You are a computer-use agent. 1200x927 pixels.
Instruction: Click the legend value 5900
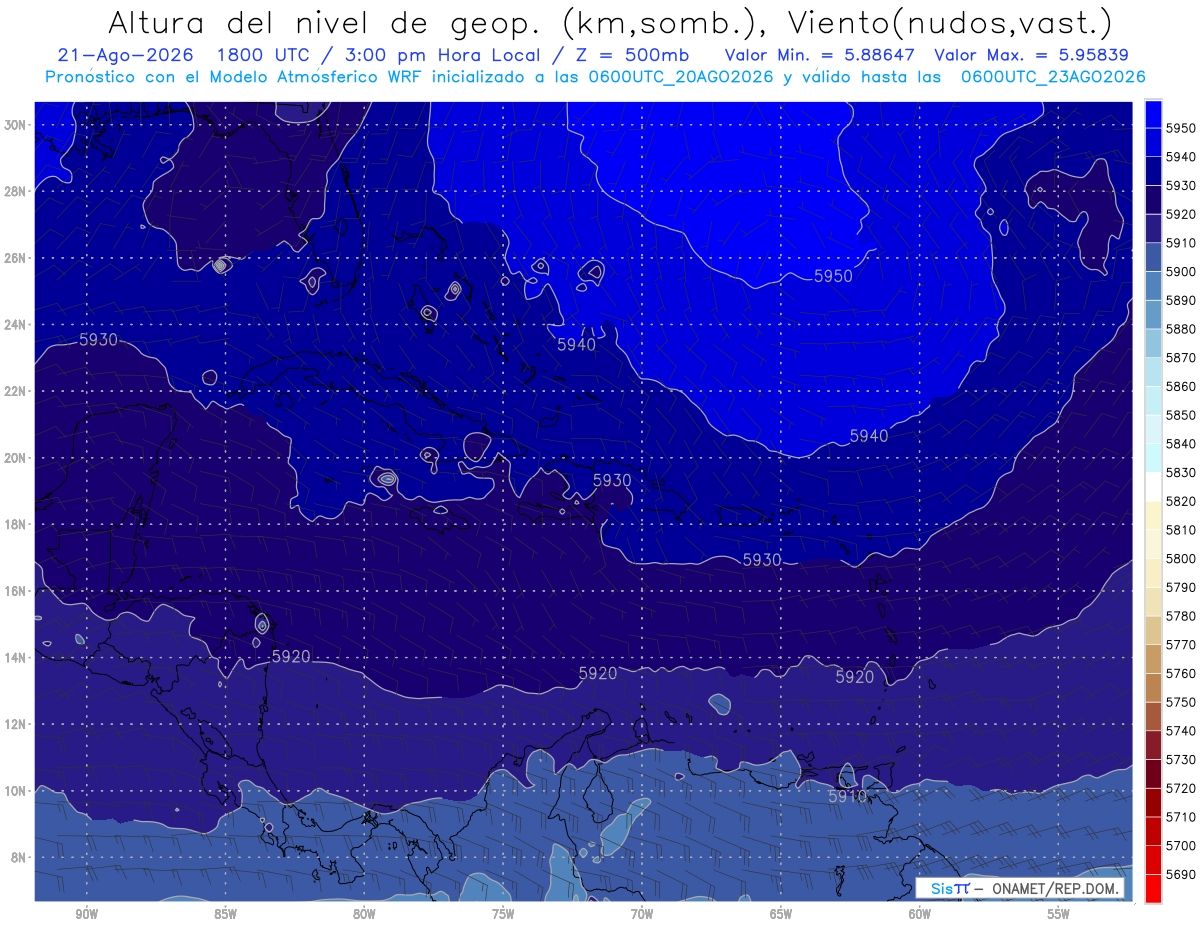point(1181,271)
